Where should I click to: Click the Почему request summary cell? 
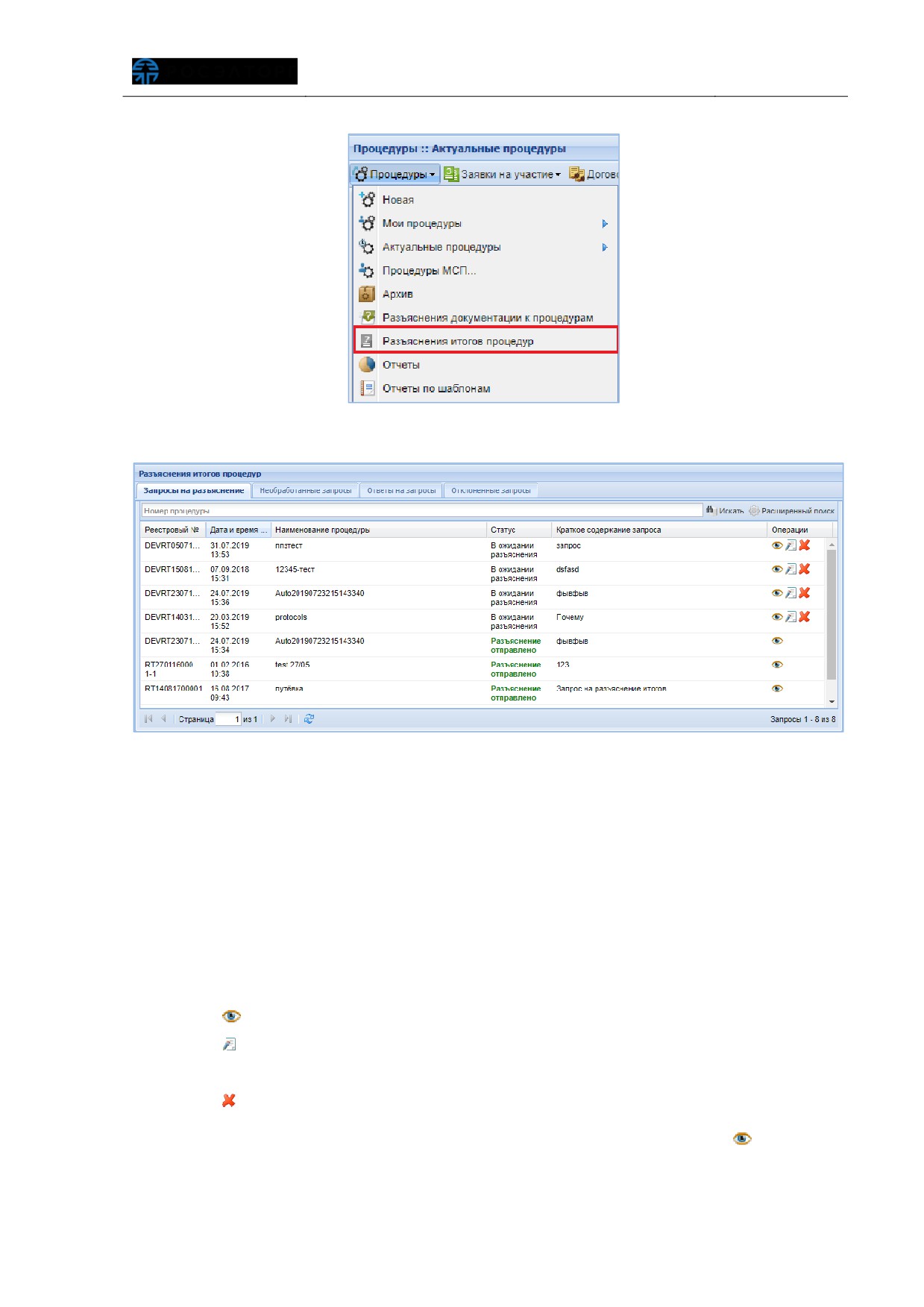point(660,621)
